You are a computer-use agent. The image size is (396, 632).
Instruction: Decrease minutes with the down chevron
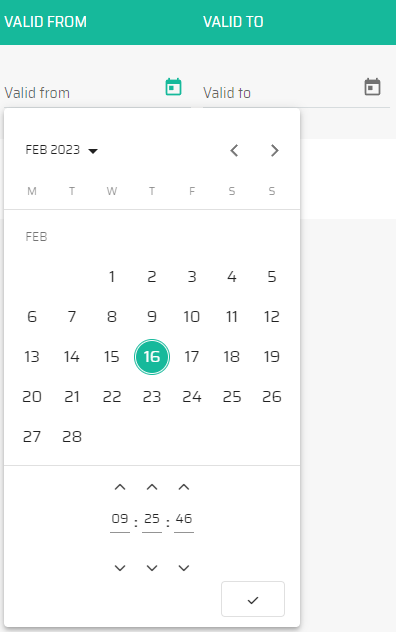pos(152,568)
